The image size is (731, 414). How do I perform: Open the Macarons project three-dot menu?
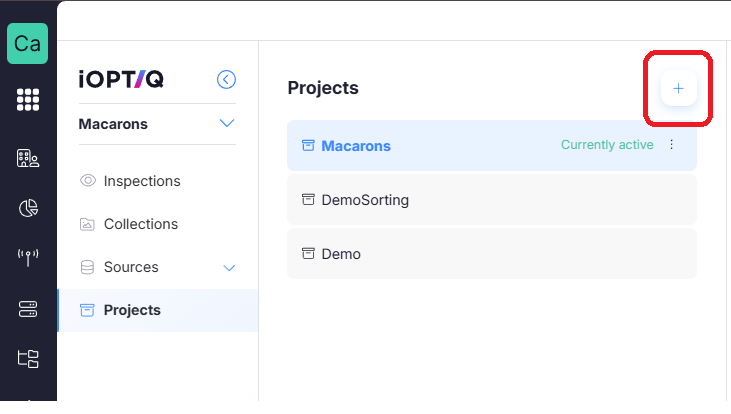coord(671,145)
